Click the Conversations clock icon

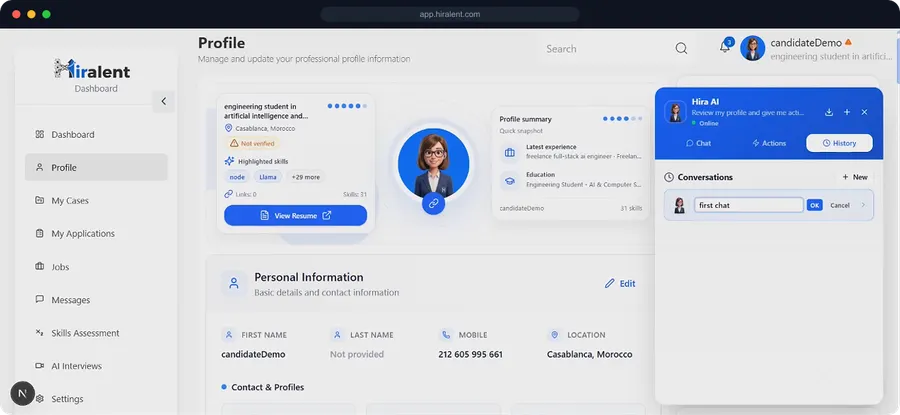pyautogui.click(x=669, y=177)
